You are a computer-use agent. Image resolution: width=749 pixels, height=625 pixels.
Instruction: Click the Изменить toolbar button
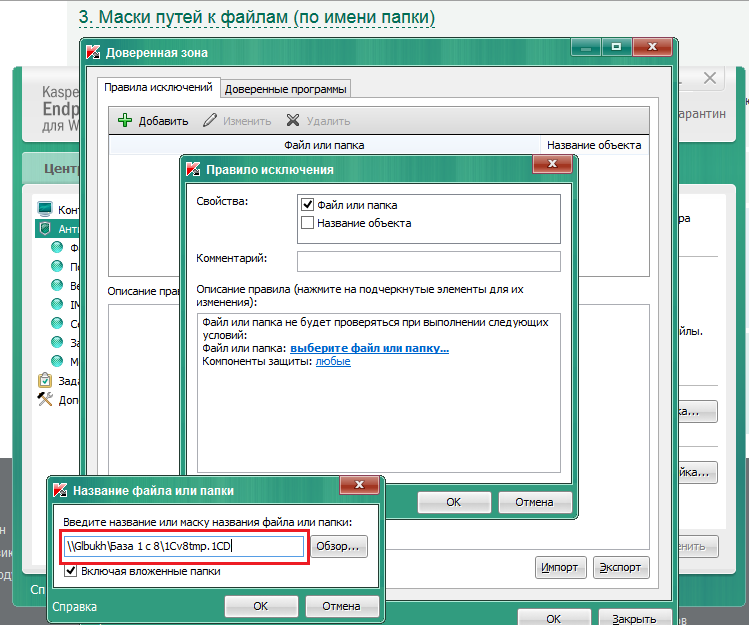tap(237, 121)
